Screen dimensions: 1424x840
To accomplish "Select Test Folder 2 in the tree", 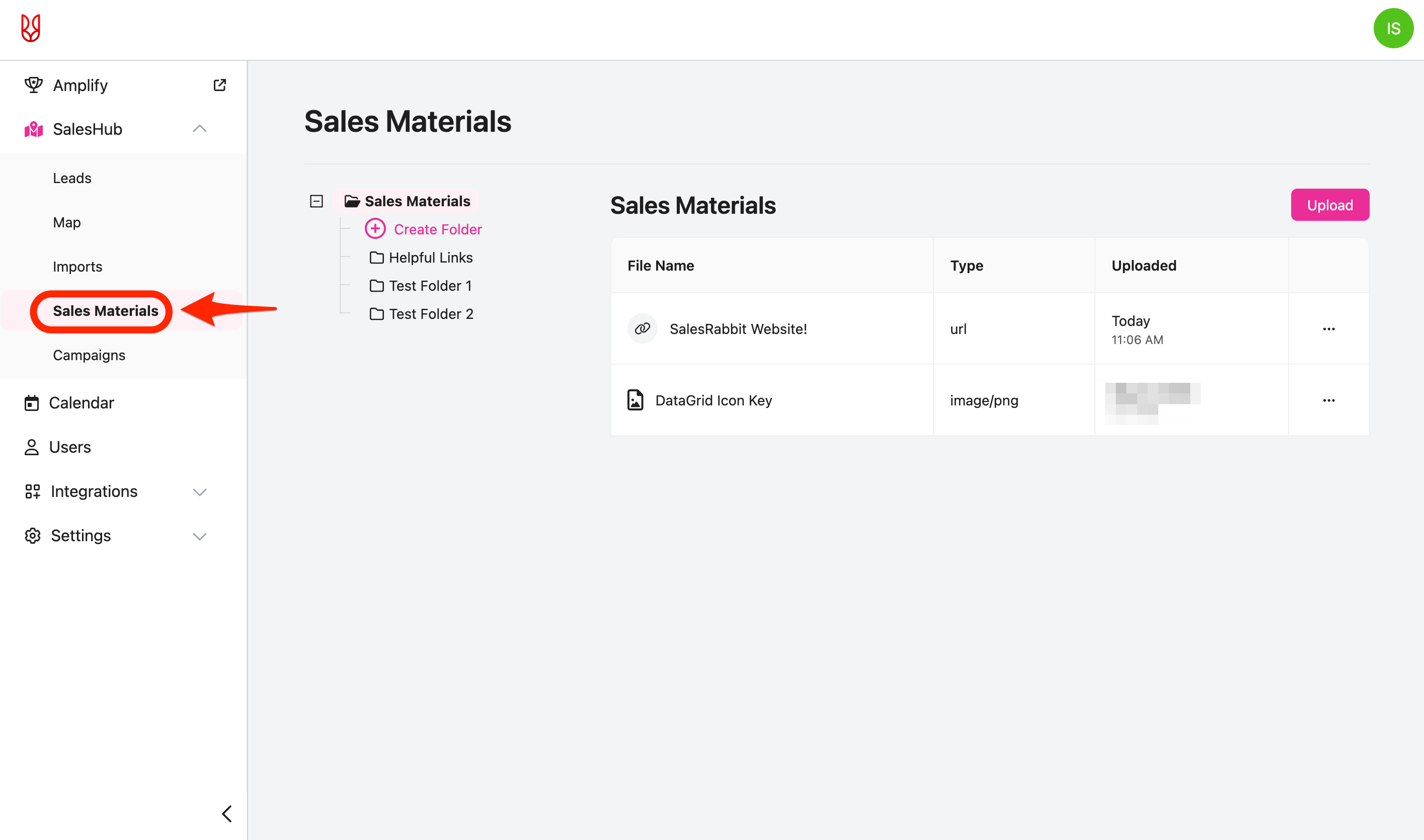I will [x=430, y=313].
